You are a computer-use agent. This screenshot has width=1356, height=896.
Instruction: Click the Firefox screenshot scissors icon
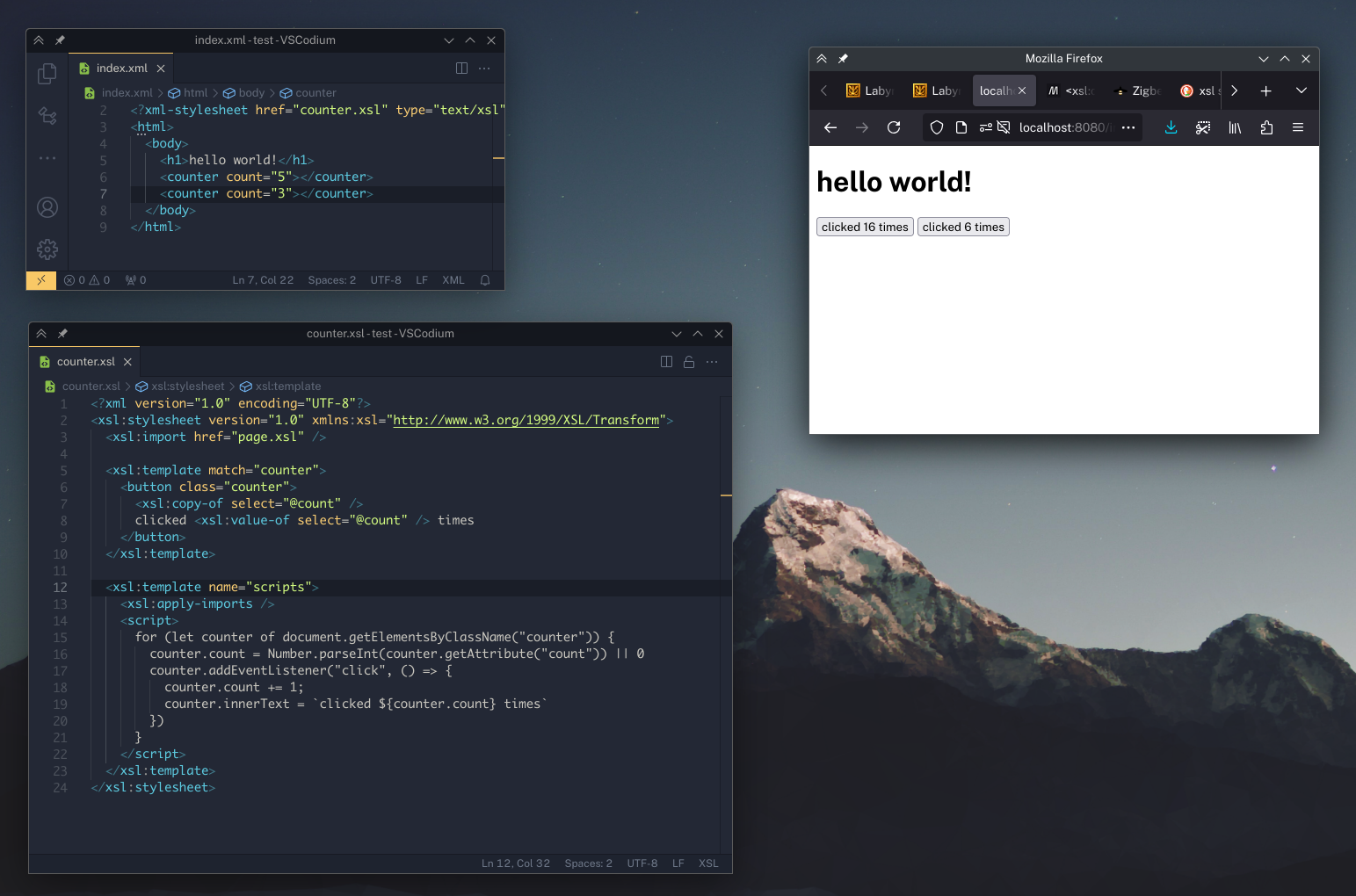point(1203,127)
